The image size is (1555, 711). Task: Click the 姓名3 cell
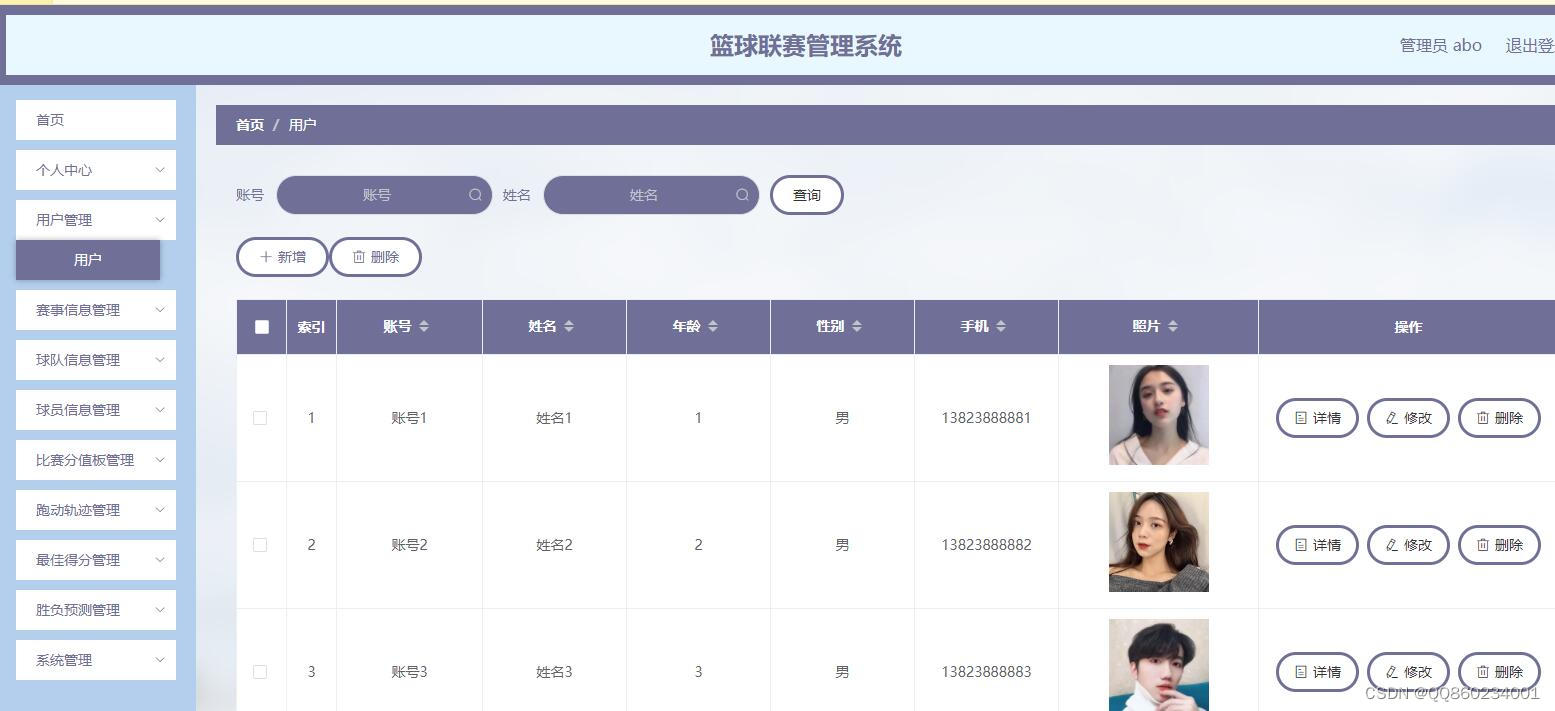point(554,672)
